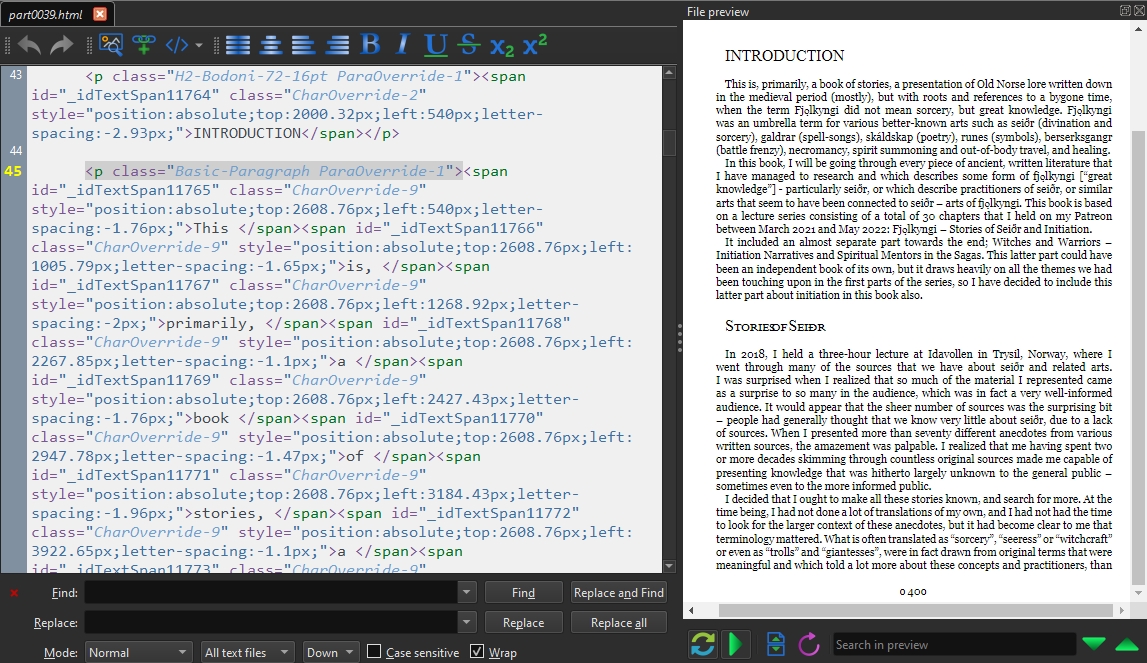The image size is (1147, 663).
Task: Close the part0039.html tab
Action: click(100, 14)
